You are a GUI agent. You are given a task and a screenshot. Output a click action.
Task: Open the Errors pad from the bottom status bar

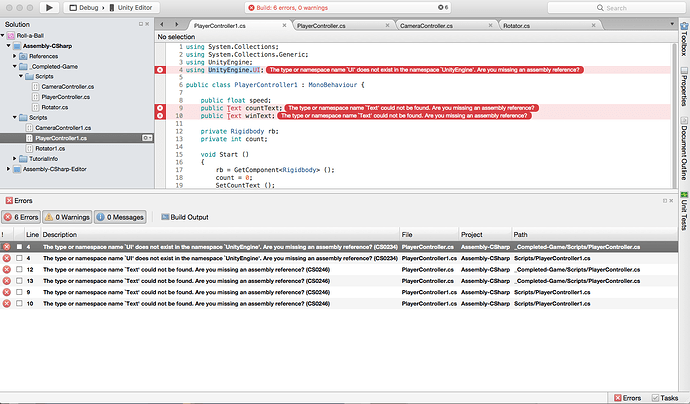click(628, 398)
